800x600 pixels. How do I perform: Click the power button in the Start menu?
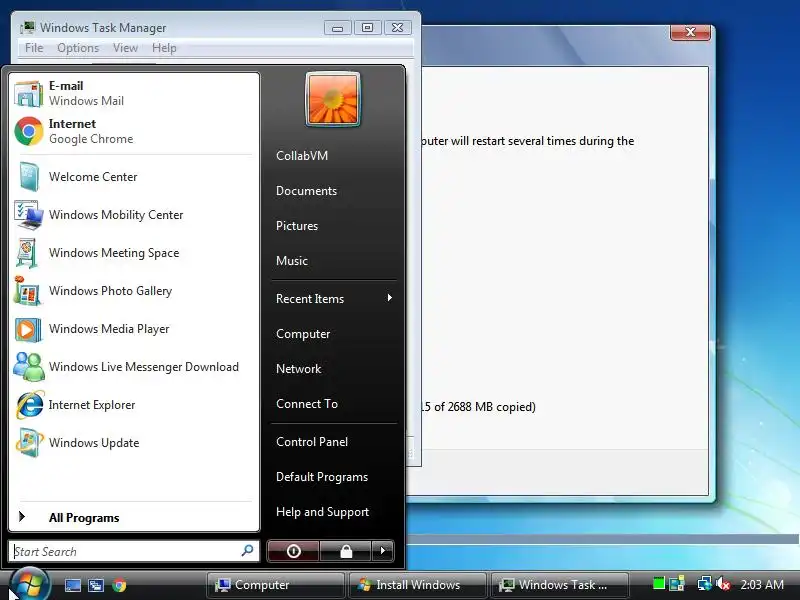[x=293, y=551]
